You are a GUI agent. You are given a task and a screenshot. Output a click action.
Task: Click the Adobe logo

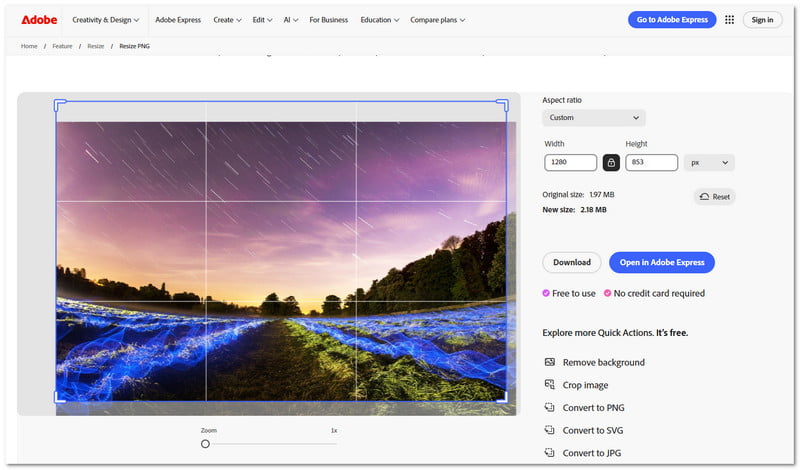39,20
